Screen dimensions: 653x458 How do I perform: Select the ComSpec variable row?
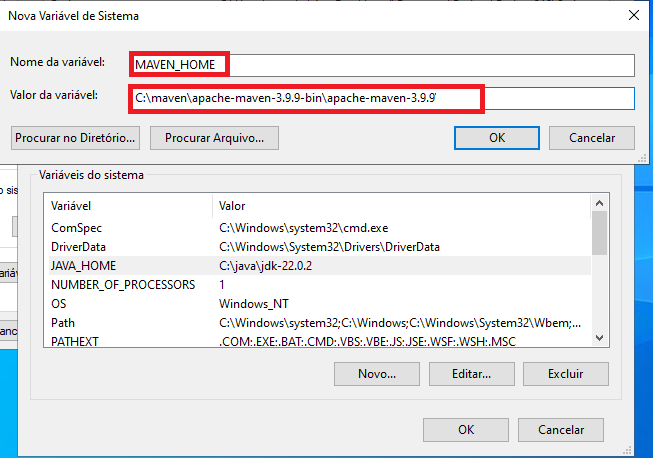[319, 228]
